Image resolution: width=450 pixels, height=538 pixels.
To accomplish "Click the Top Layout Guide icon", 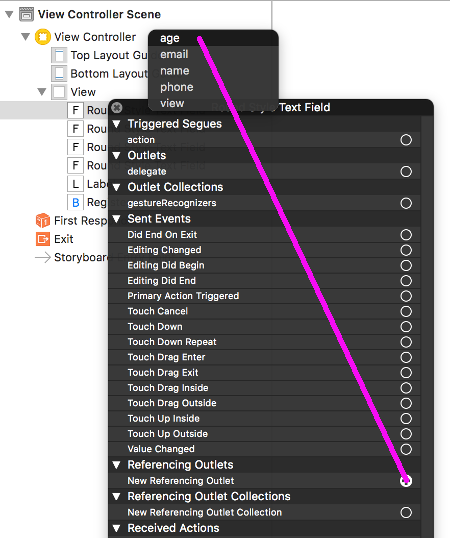I will click(59, 55).
